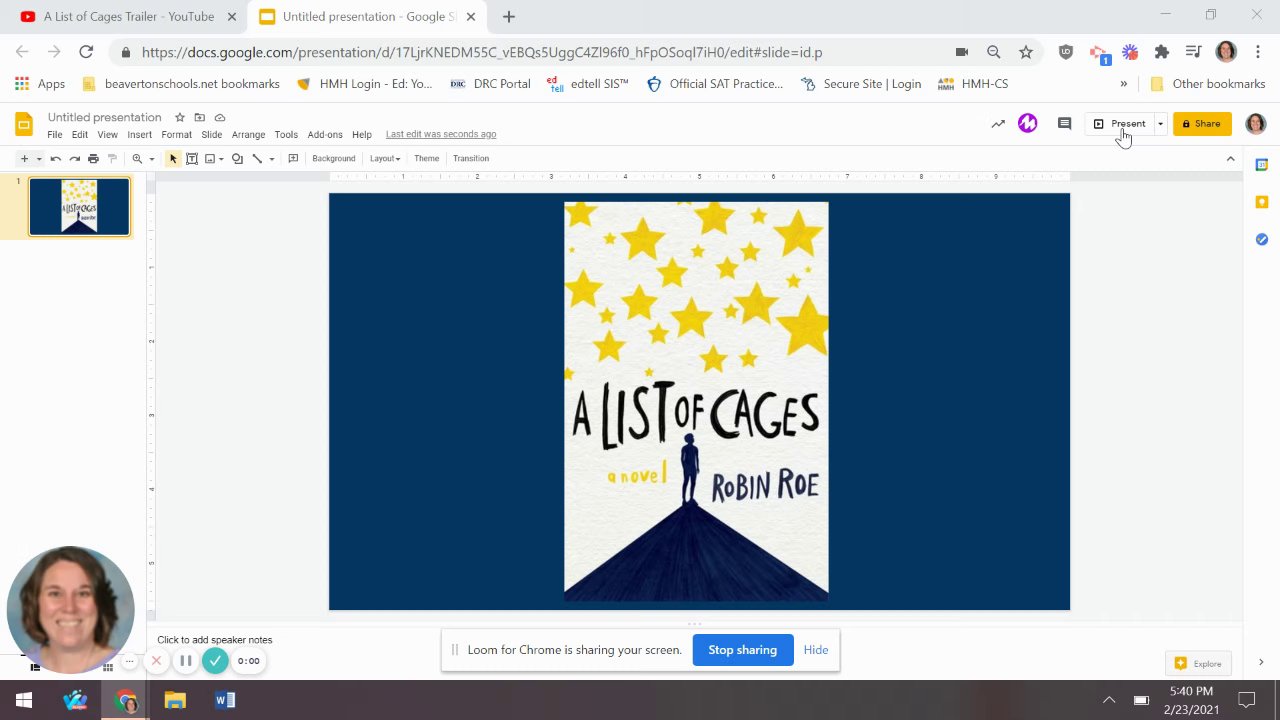The image size is (1280, 720).
Task: Show the side panel chevron
Action: tap(1260, 662)
